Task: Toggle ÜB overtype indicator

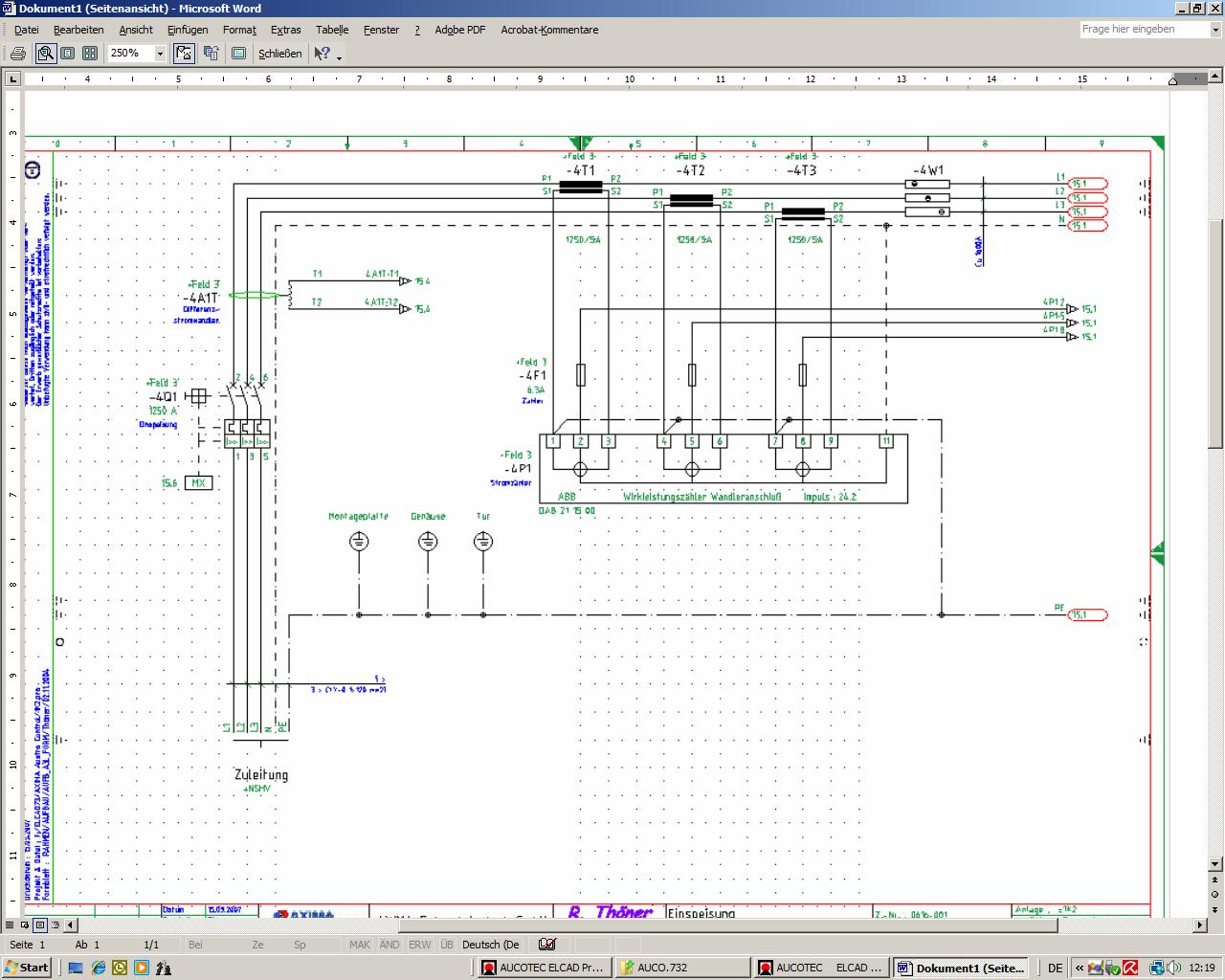Action: (447, 945)
